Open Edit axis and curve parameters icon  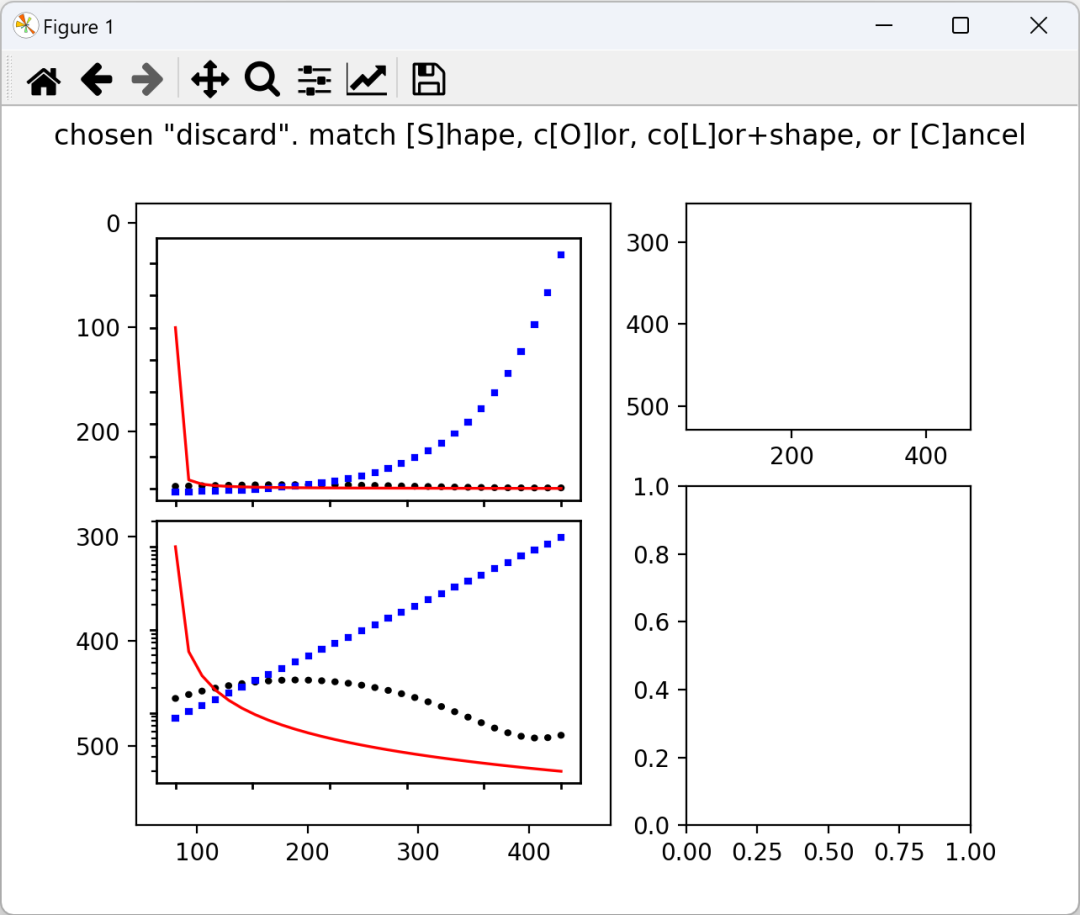pos(367,80)
